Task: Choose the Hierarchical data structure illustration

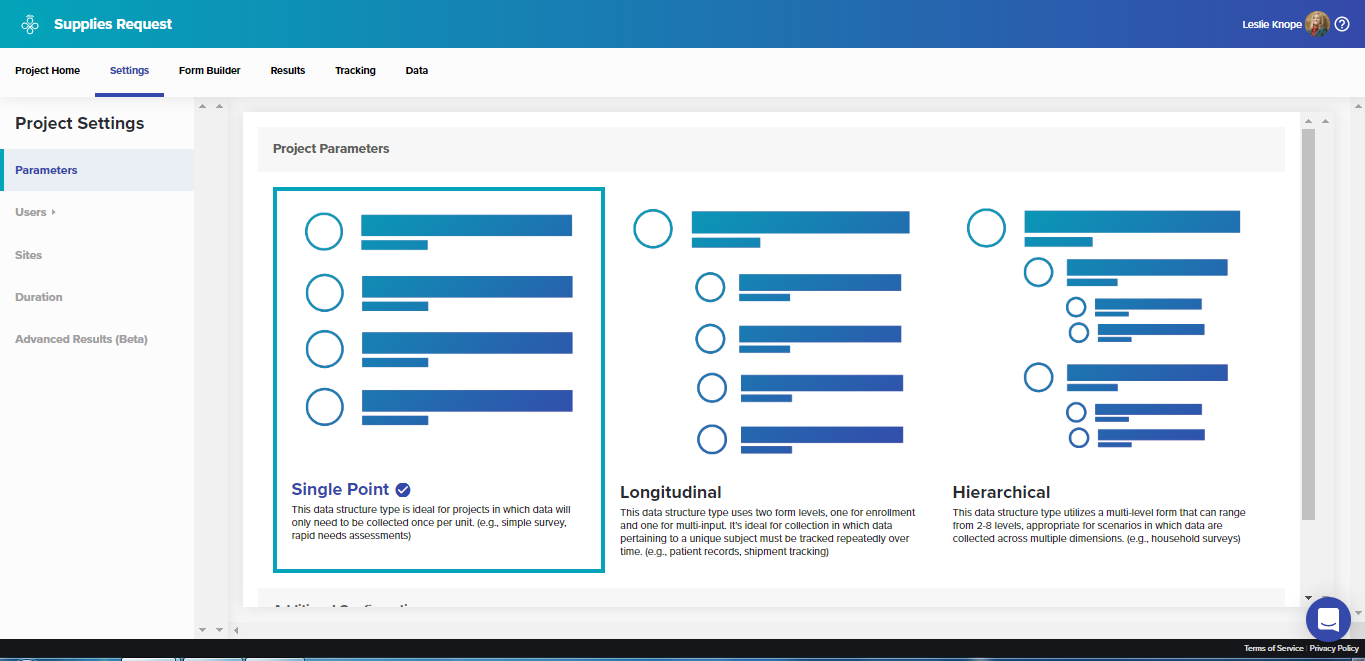Action: (x=1104, y=329)
